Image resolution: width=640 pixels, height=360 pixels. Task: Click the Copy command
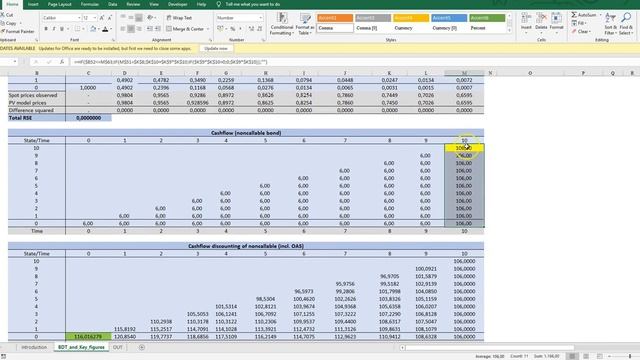pos(9,23)
